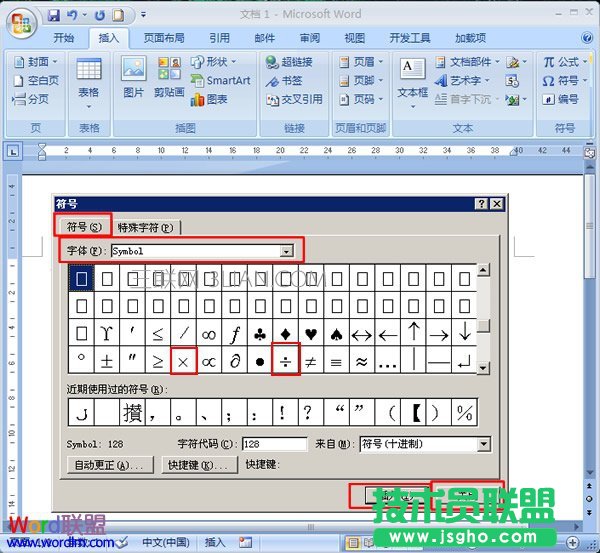Viewport: 600px width, 553px height.
Task: Open Word help question mark icon
Action: click(x=587, y=38)
